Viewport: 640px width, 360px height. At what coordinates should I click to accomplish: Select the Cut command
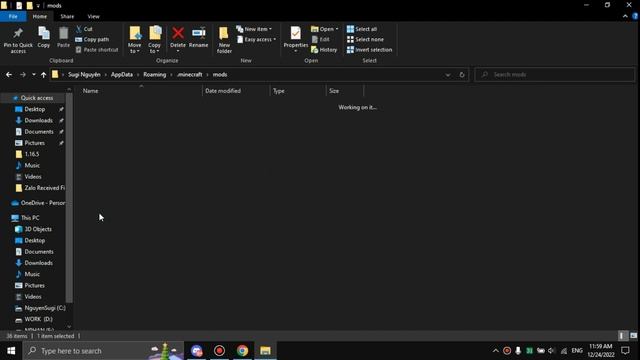[x=84, y=29]
